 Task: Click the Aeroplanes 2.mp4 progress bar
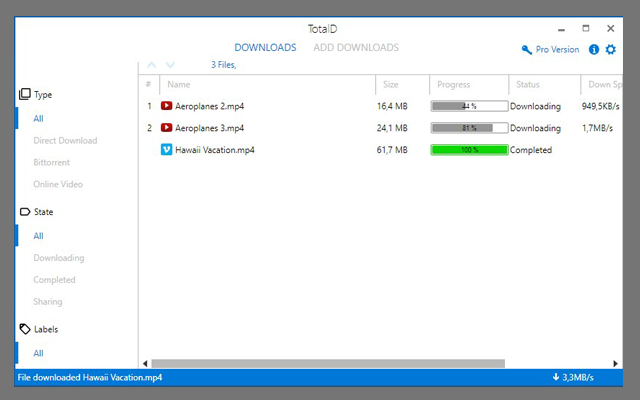[x=469, y=106]
